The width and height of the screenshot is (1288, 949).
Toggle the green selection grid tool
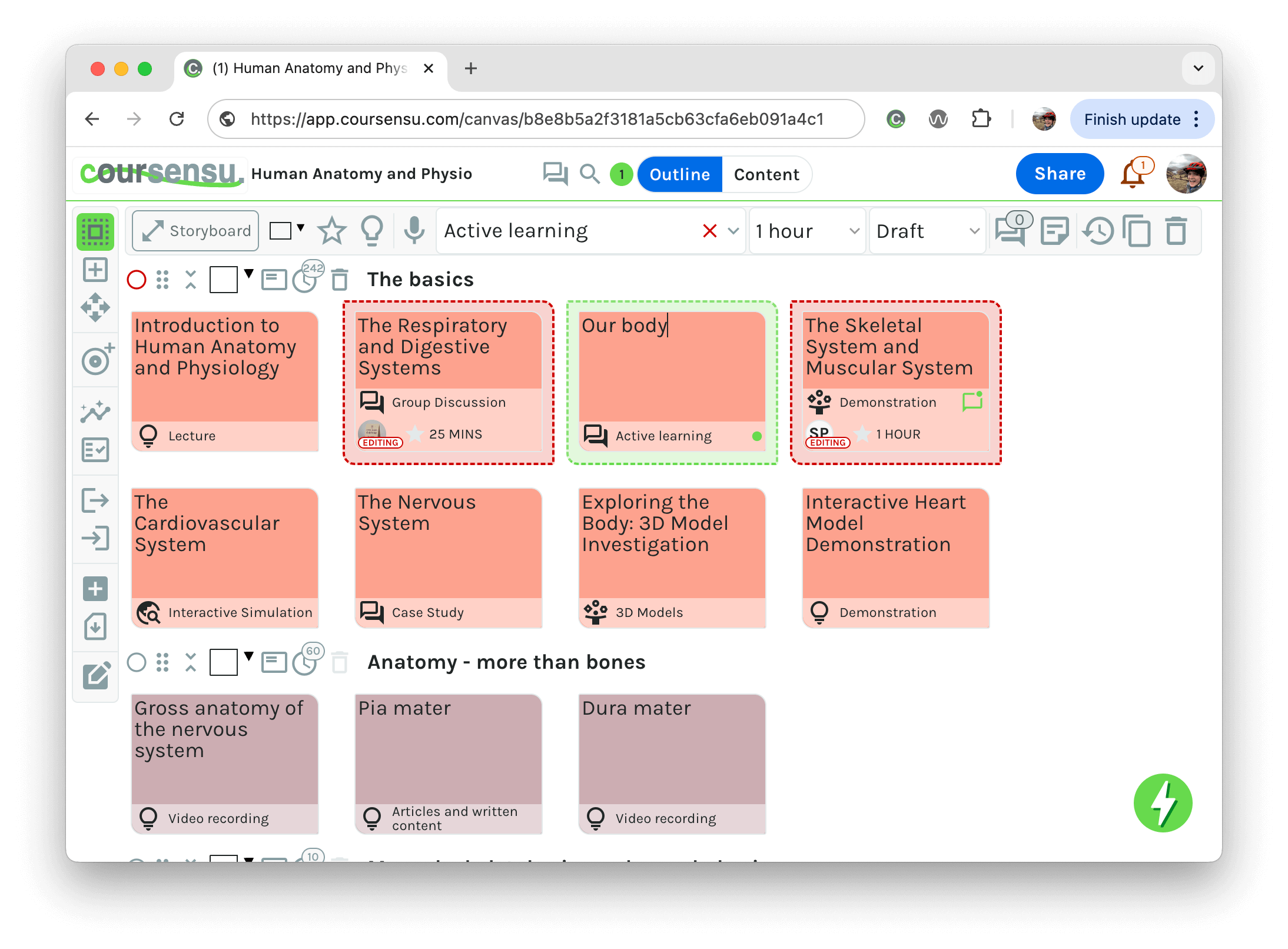tap(95, 231)
